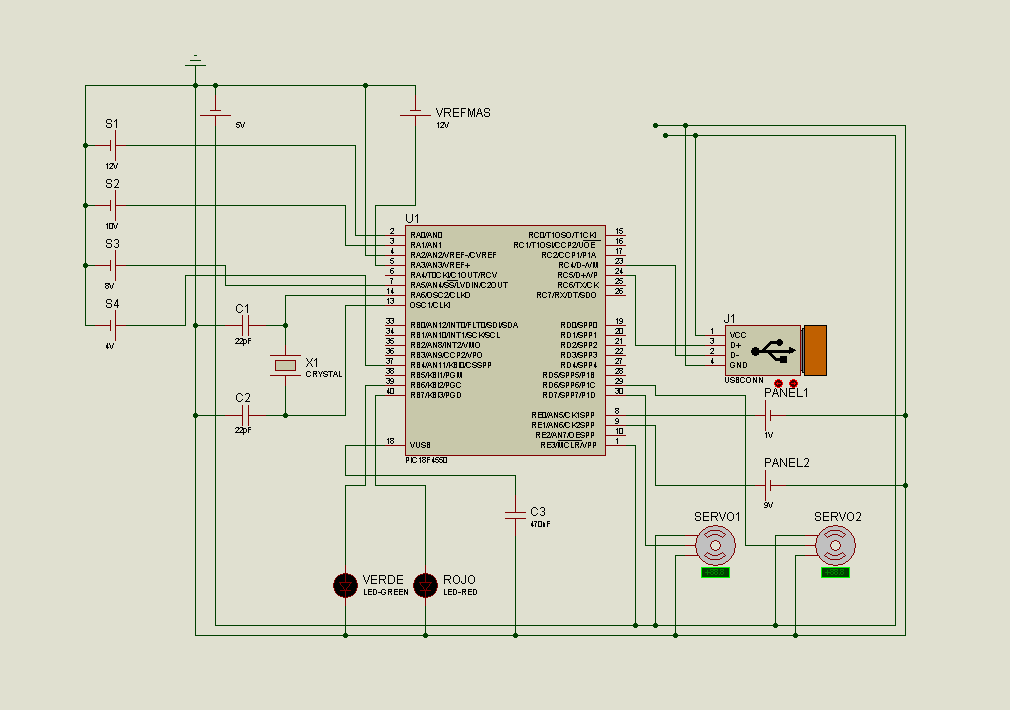Select the VERDE green LED symbol

tap(345, 585)
